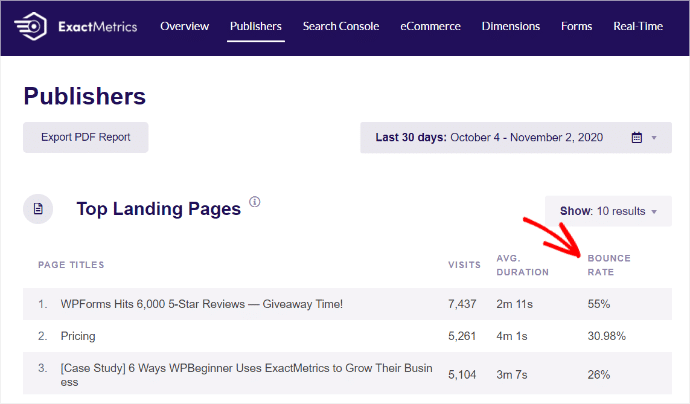This screenshot has width=690, height=404.
Task: Click the Top Landing Pages heading
Action: [x=159, y=209]
